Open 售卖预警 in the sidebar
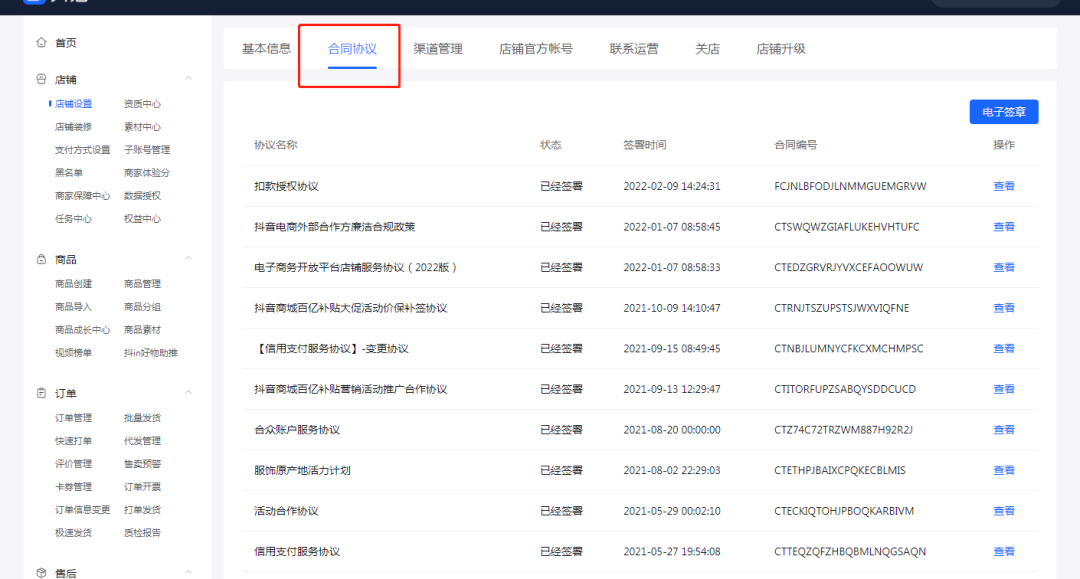1080x579 pixels. (142, 464)
